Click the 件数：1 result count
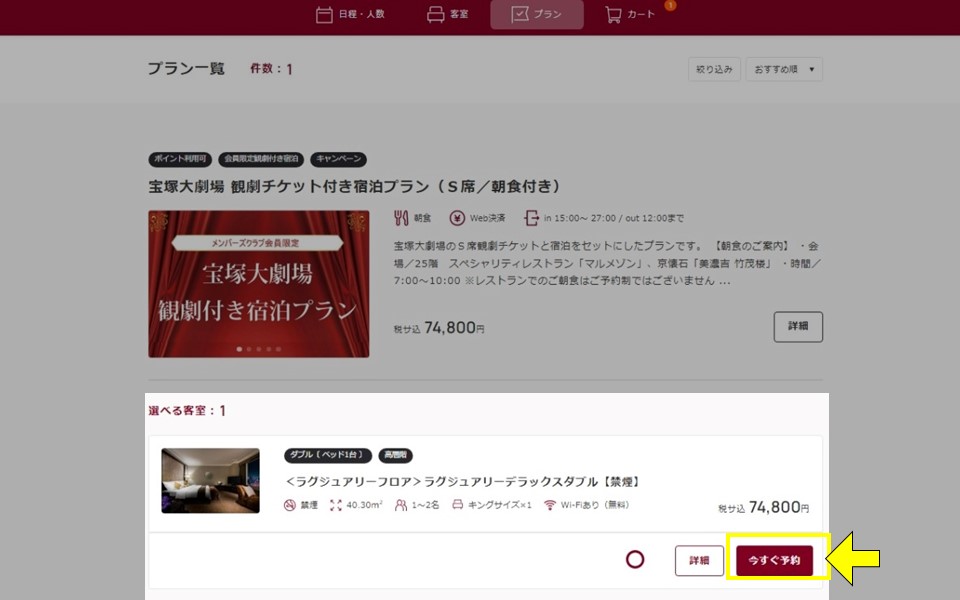The width and height of the screenshot is (960, 600). click(x=271, y=69)
